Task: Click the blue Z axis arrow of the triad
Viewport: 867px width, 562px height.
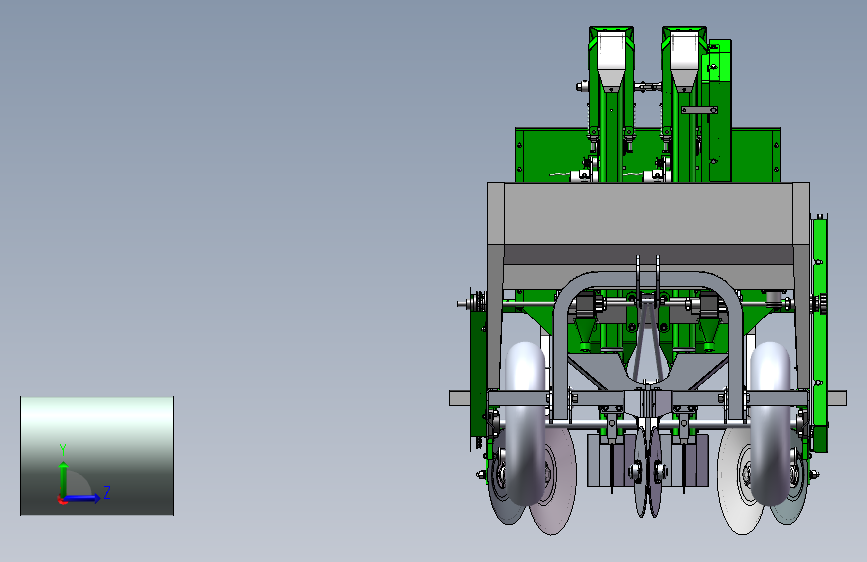Action: 83,498
